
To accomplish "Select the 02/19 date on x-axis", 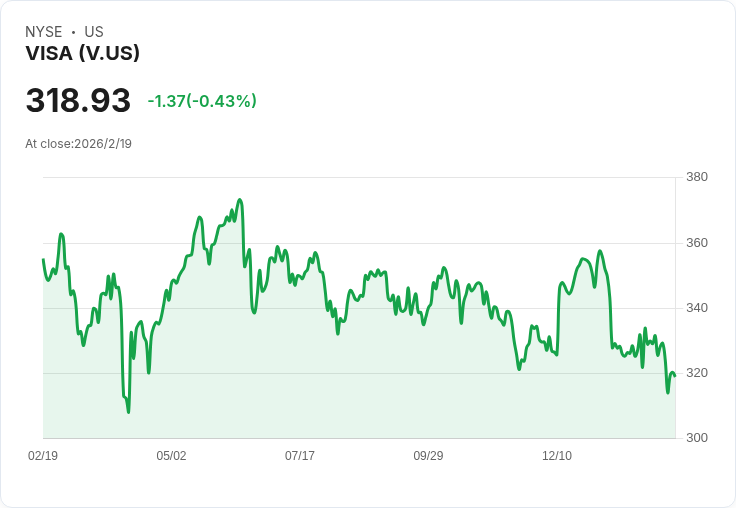I will coord(43,456).
